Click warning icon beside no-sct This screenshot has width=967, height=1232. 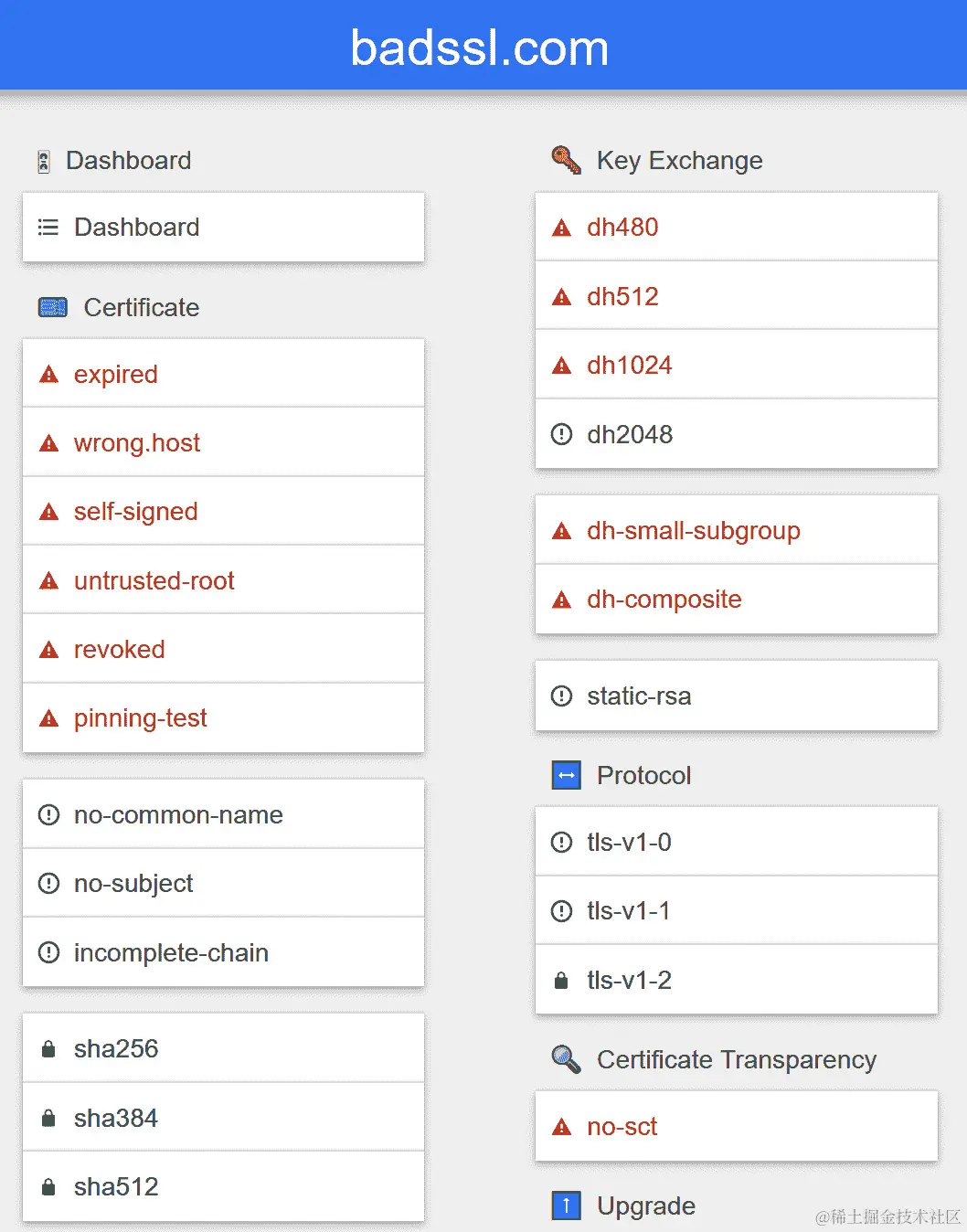coord(562,1127)
